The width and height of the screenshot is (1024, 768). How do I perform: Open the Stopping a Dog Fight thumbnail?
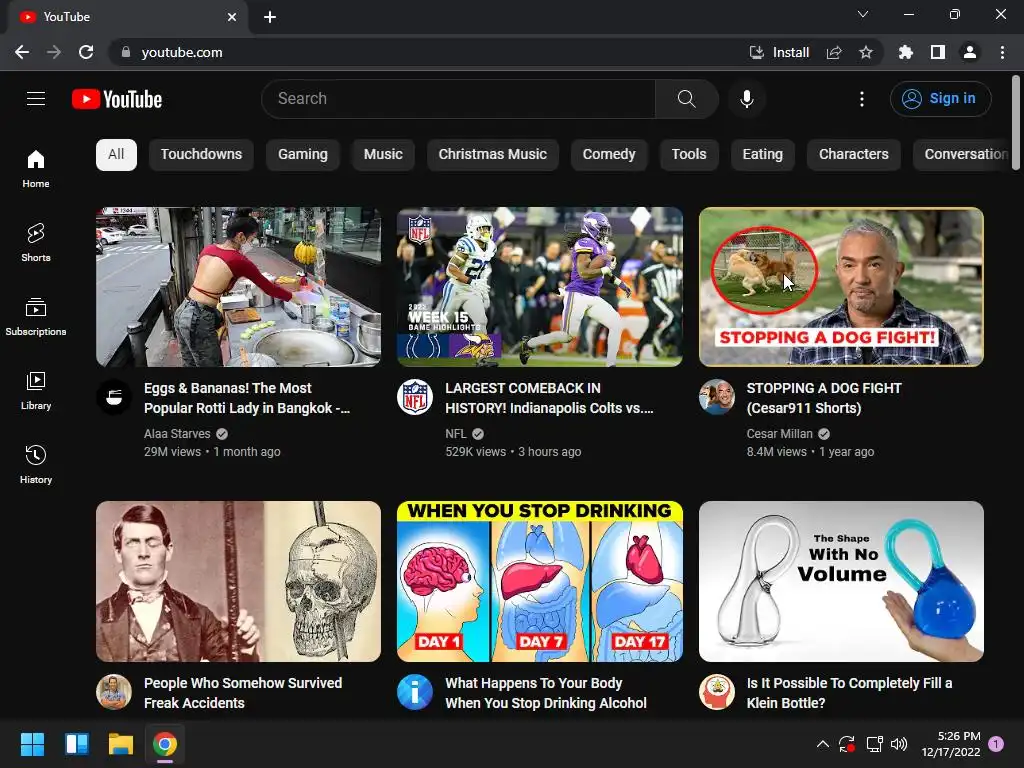click(841, 287)
